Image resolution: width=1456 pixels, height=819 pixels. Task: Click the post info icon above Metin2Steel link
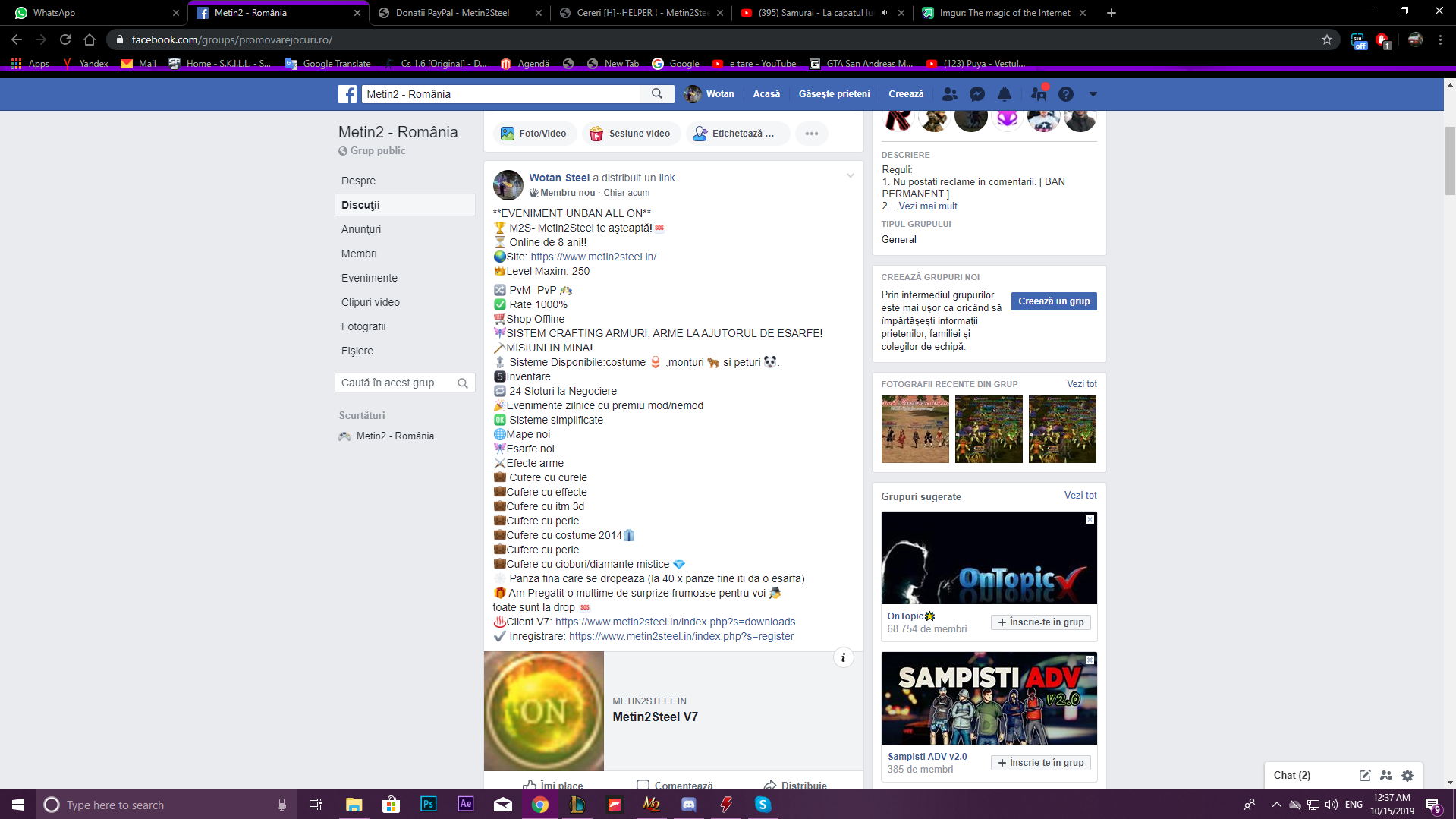pos(843,657)
